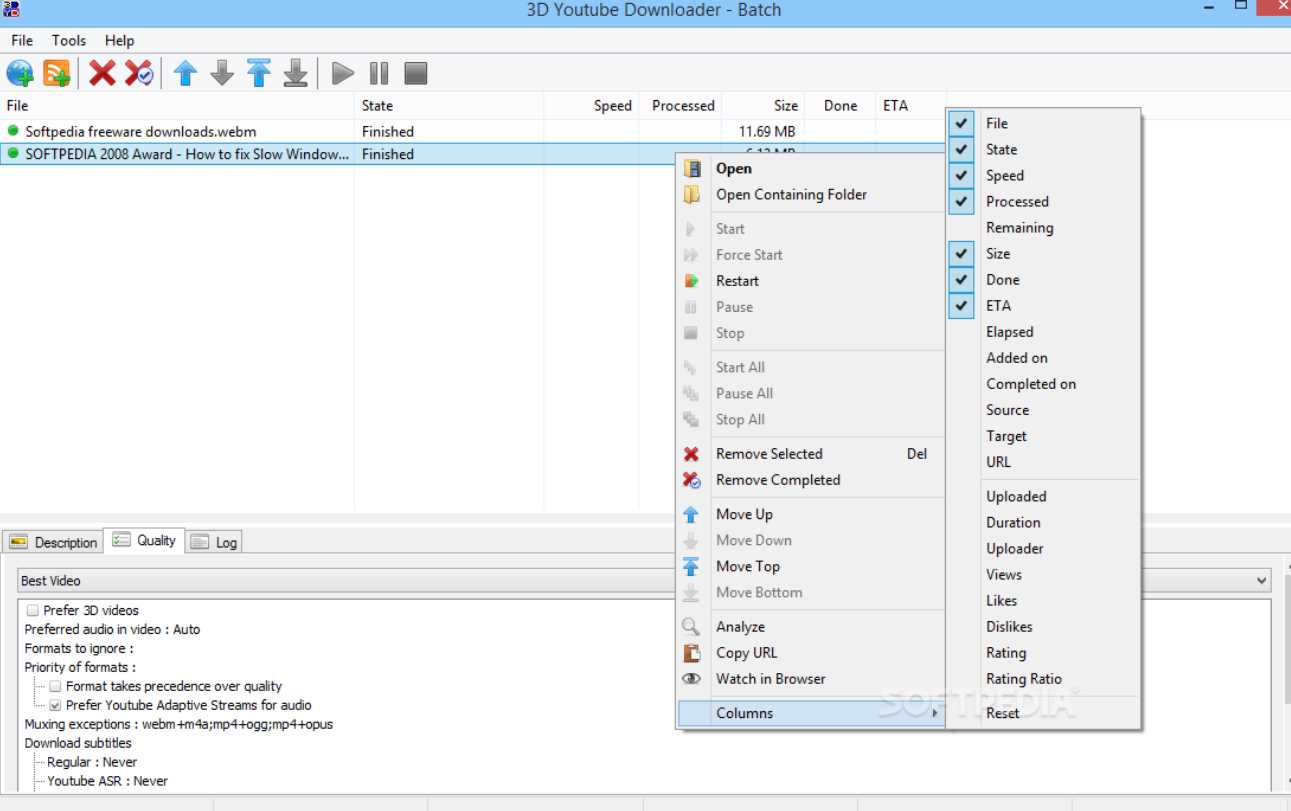
Task: Click eye icon beside Watch in Browser
Action: [691, 678]
